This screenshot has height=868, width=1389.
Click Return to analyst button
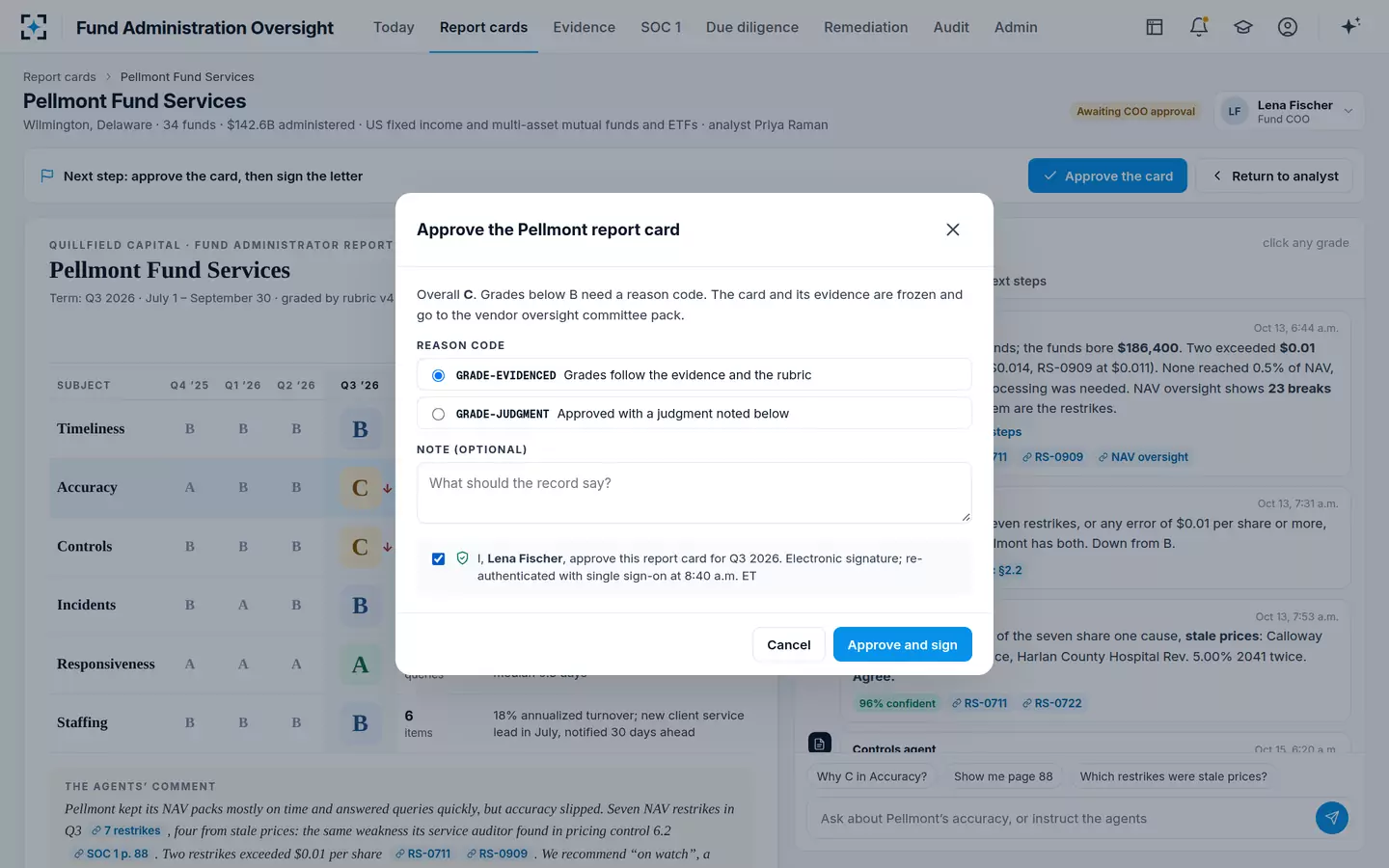(x=1275, y=176)
